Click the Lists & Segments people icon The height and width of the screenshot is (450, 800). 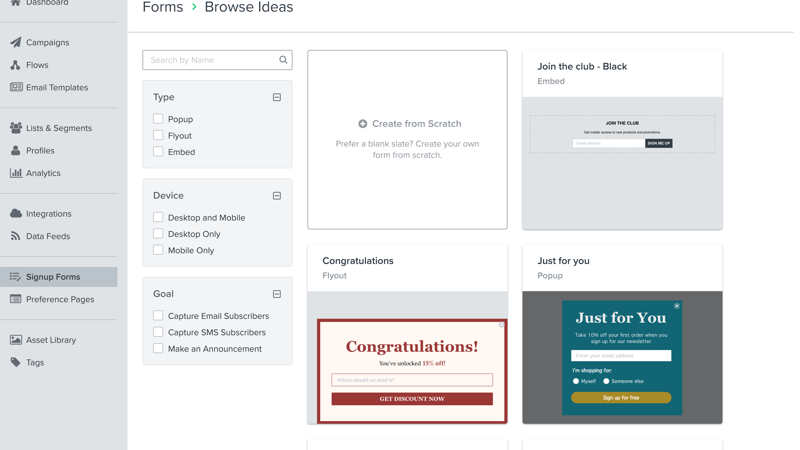click(16, 128)
